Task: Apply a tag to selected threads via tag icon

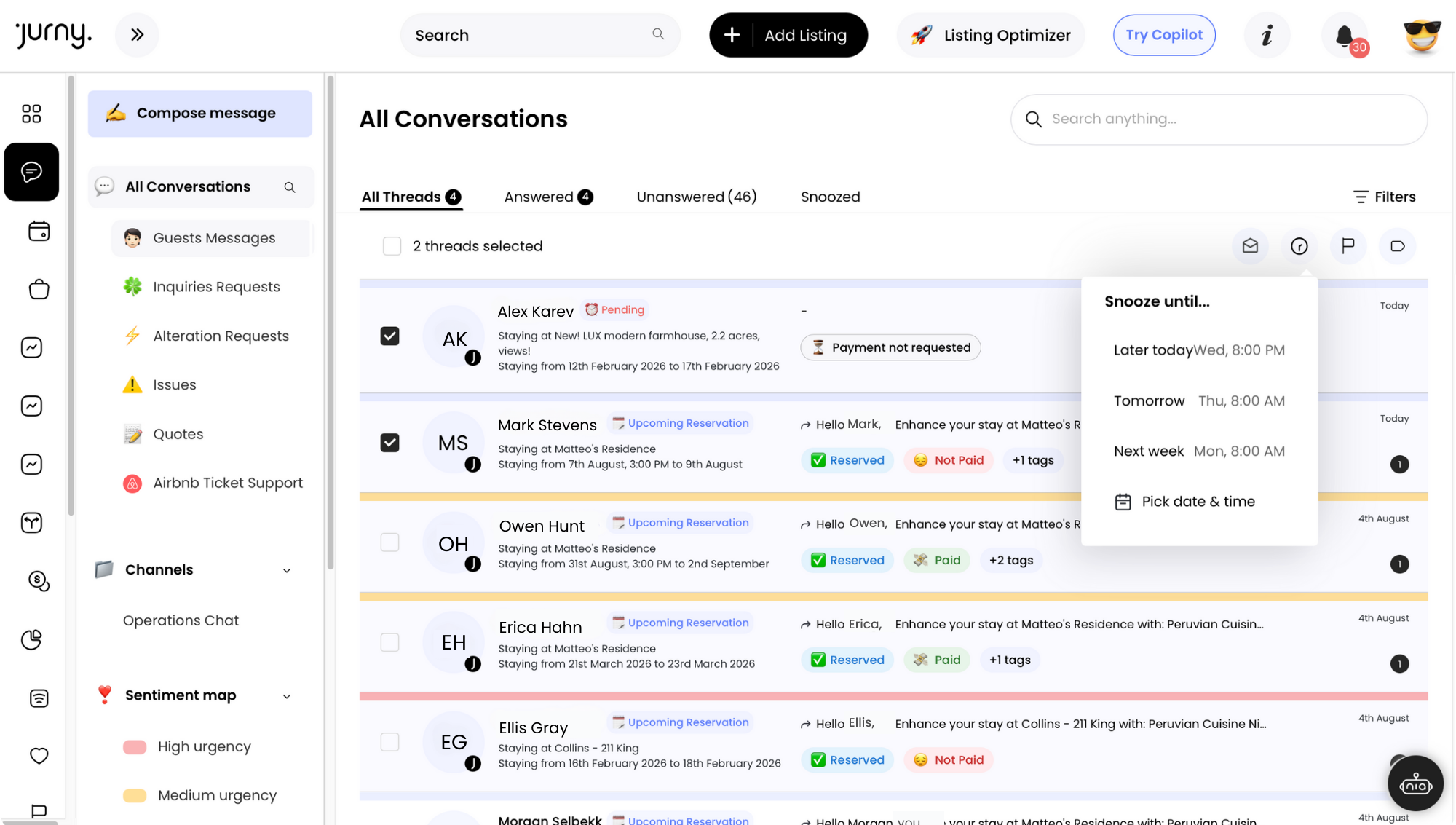Action: (x=1397, y=246)
